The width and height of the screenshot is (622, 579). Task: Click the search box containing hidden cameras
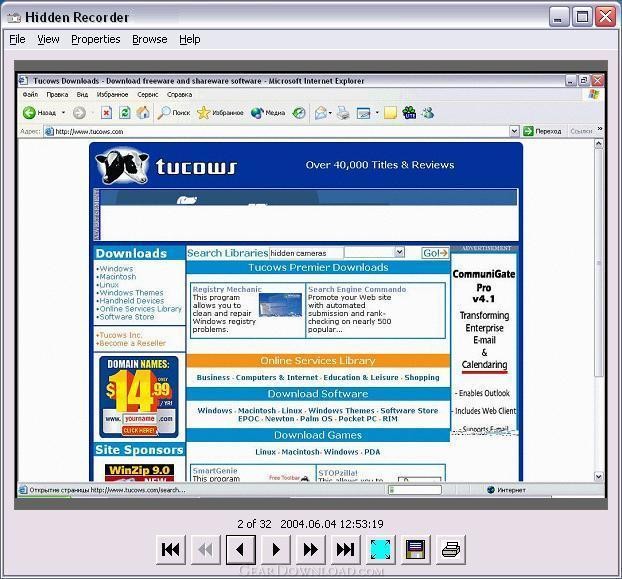point(306,253)
